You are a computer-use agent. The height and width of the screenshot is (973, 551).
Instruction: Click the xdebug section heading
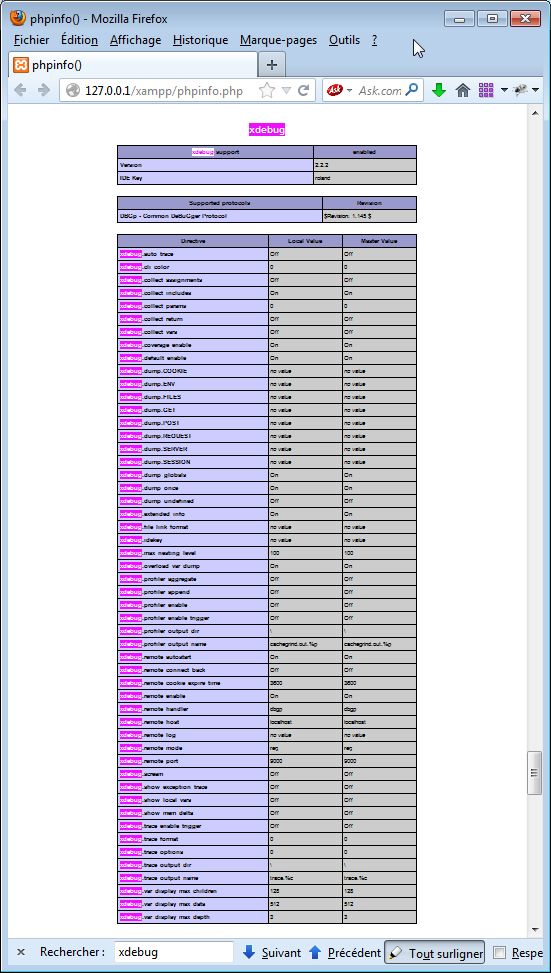[x=267, y=130]
